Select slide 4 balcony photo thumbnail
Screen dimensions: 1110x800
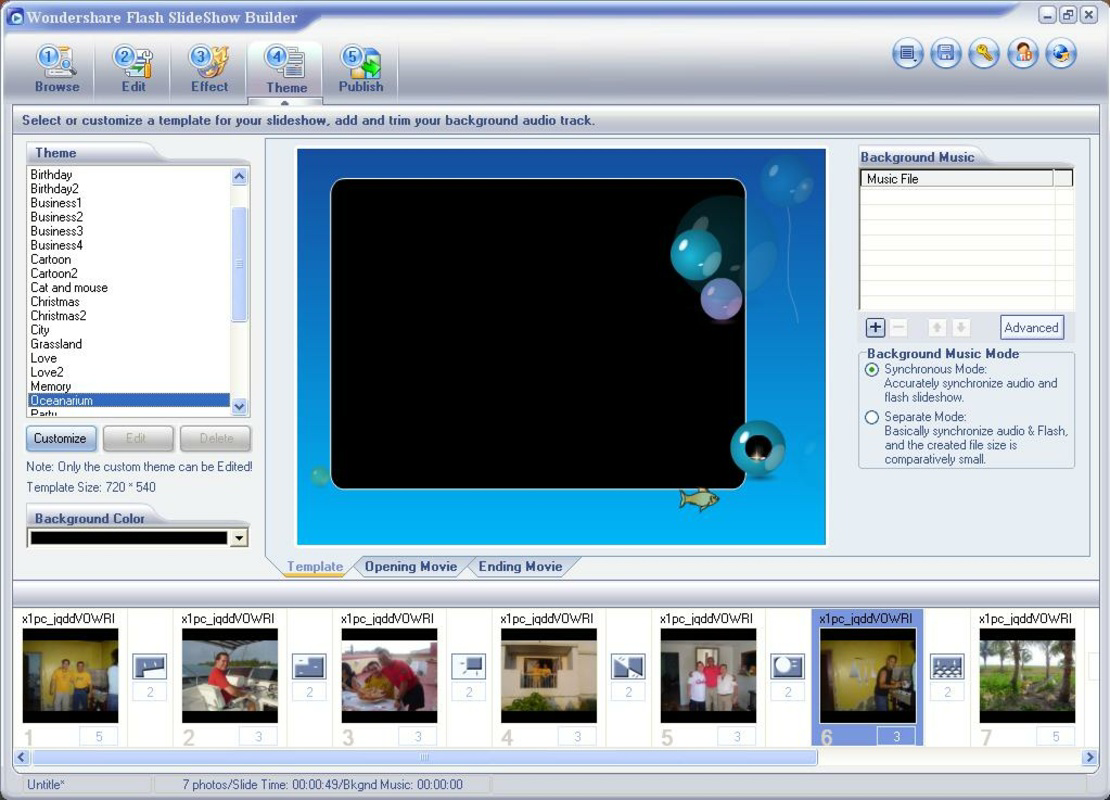coord(549,675)
